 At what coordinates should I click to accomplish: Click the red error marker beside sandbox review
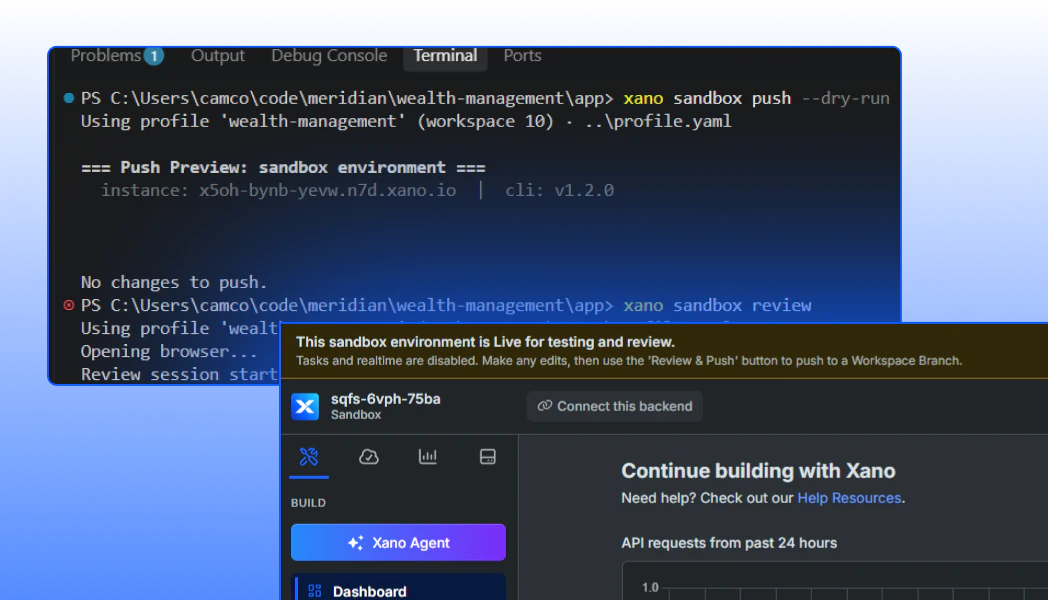(x=69, y=305)
